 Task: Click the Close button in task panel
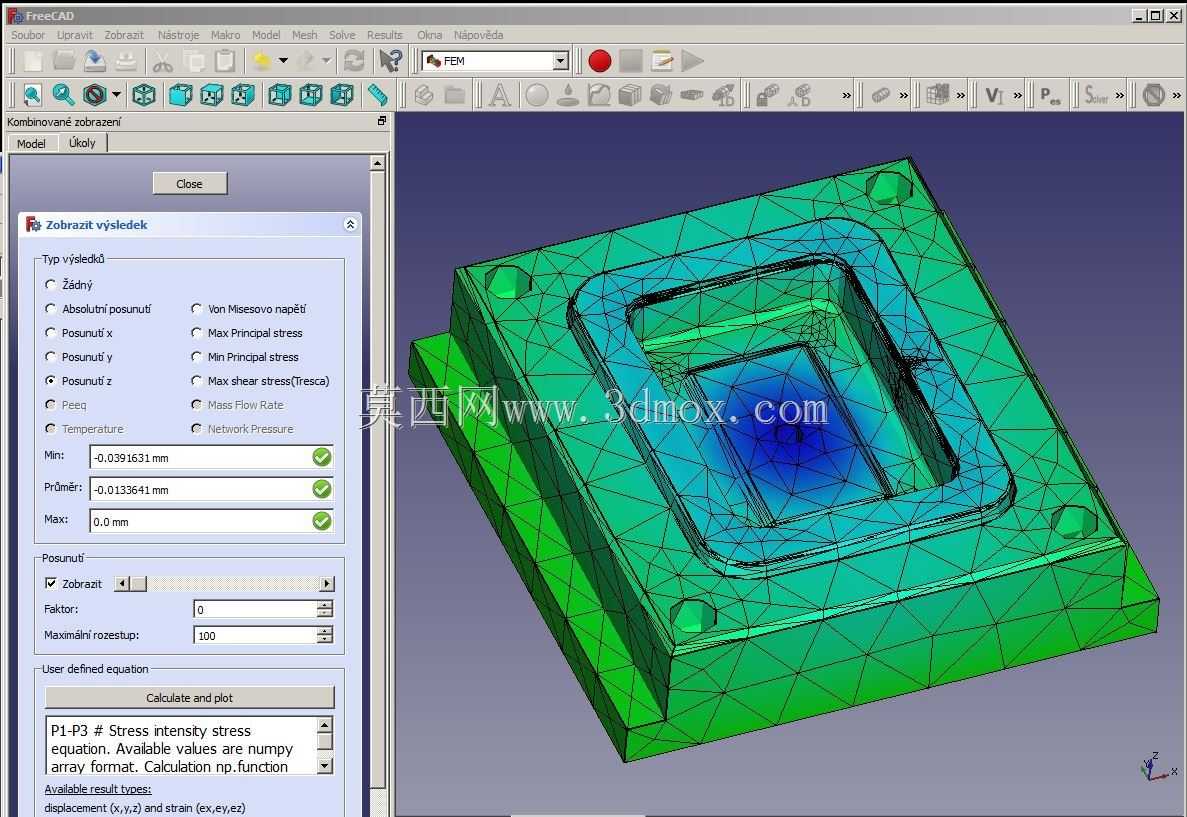(x=189, y=183)
